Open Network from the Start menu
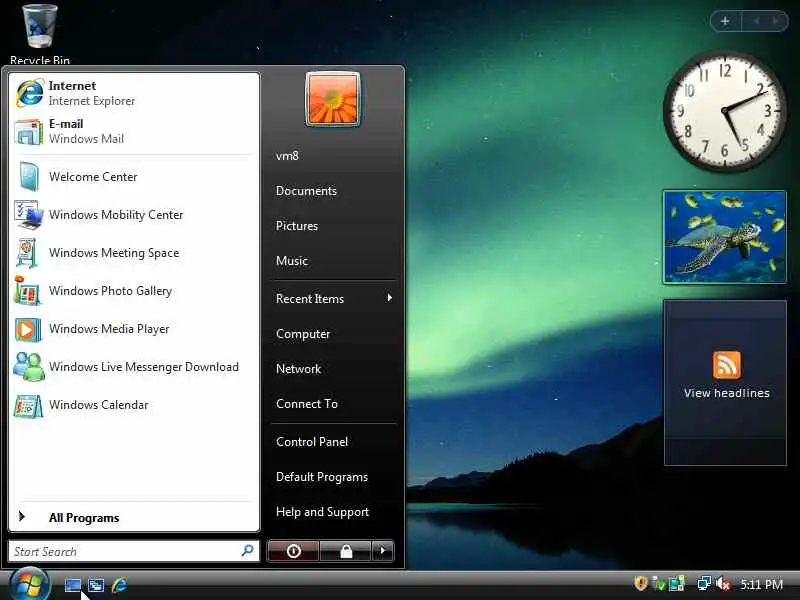The image size is (800, 600). tap(298, 369)
